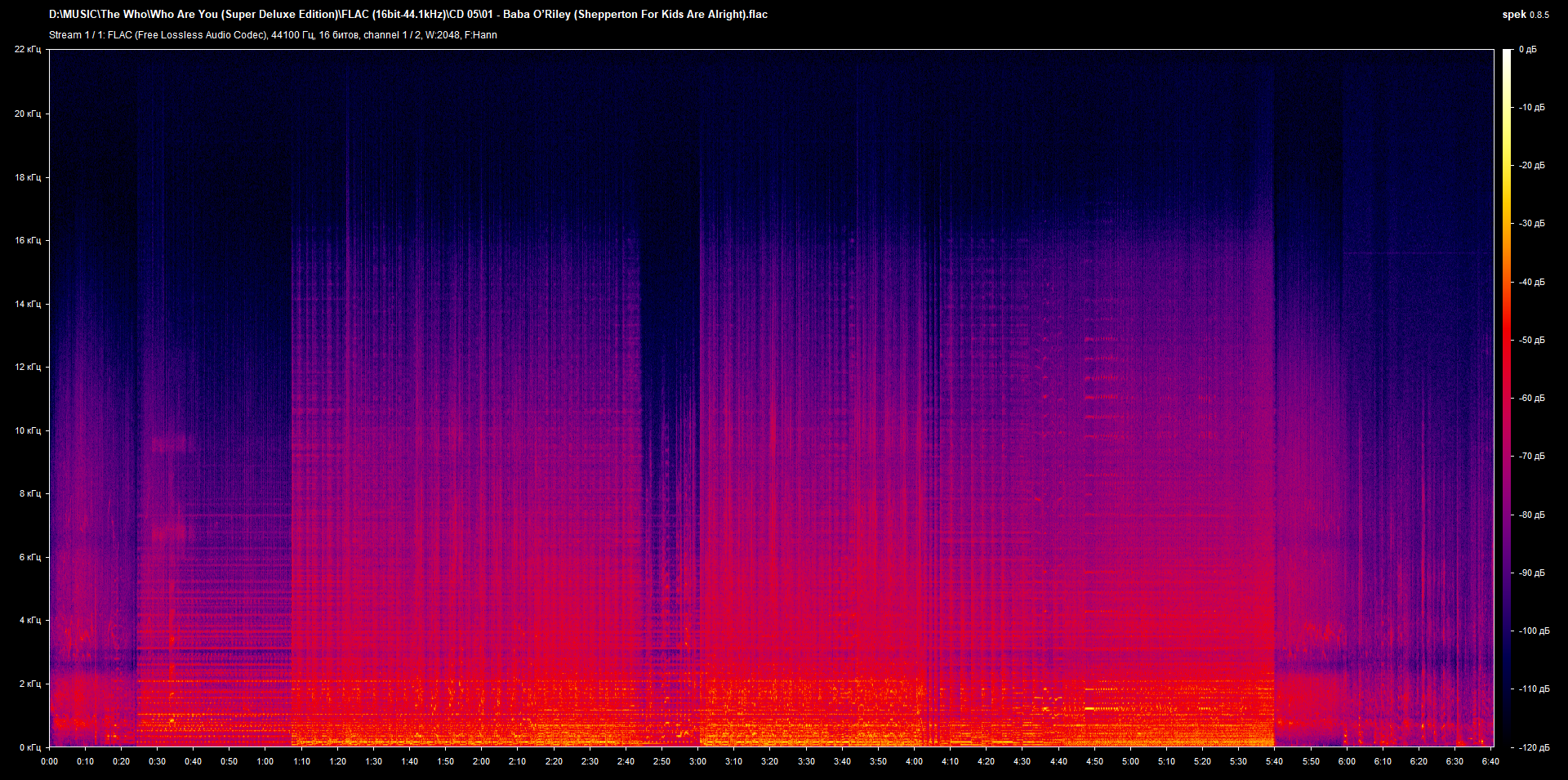This screenshot has width=1568, height=780.
Task: Click the 3:20 timestamp on the time axis
Action: tap(770, 760)
